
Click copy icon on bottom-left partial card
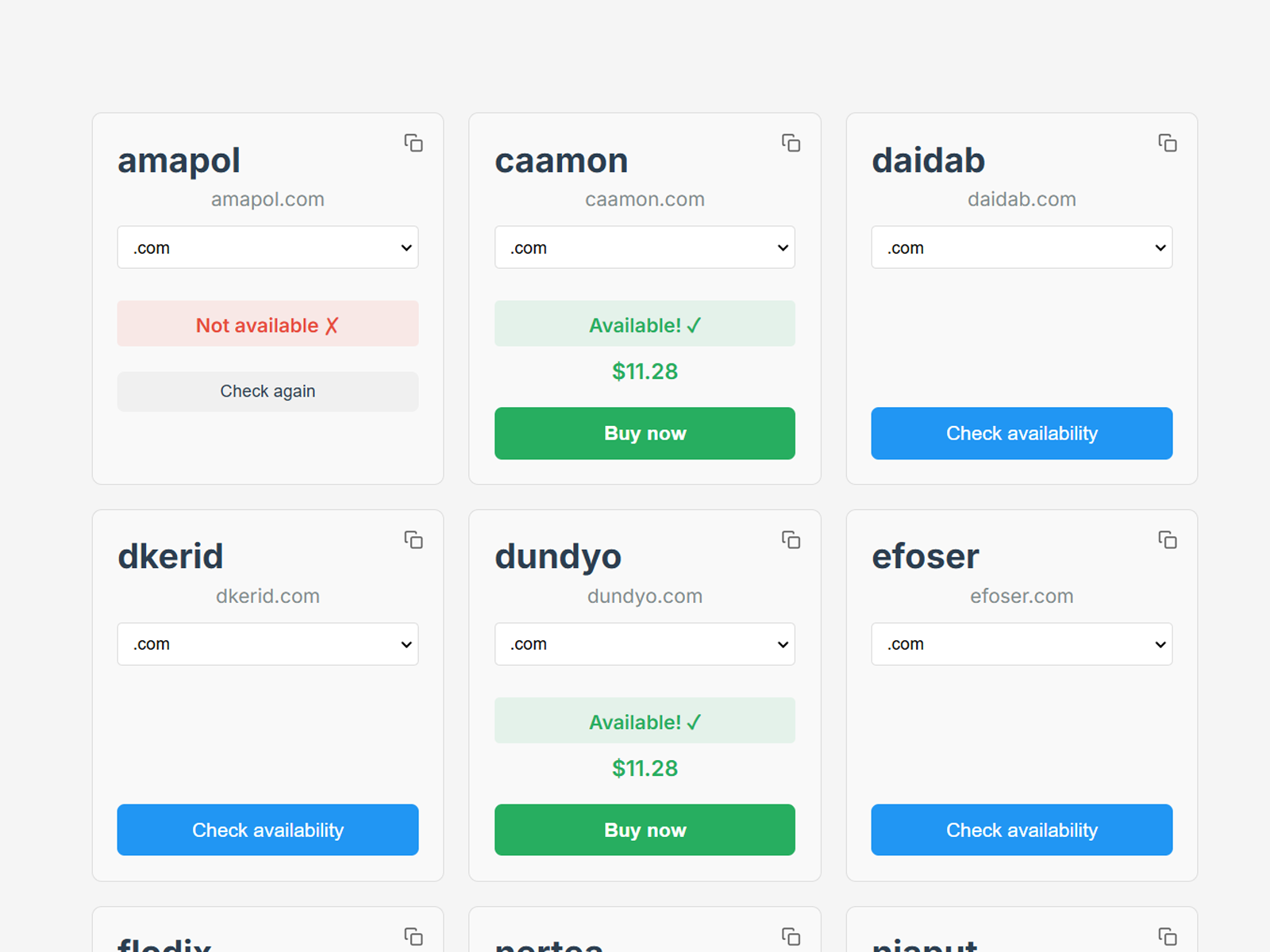pos(414,937)
